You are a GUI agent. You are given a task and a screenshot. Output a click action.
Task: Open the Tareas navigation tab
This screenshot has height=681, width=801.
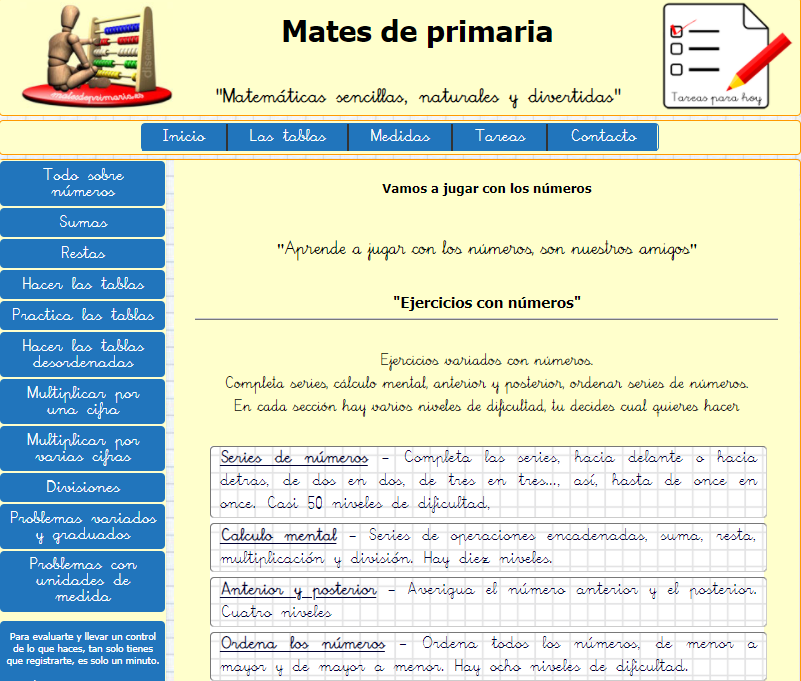click(x=499, y=137)
